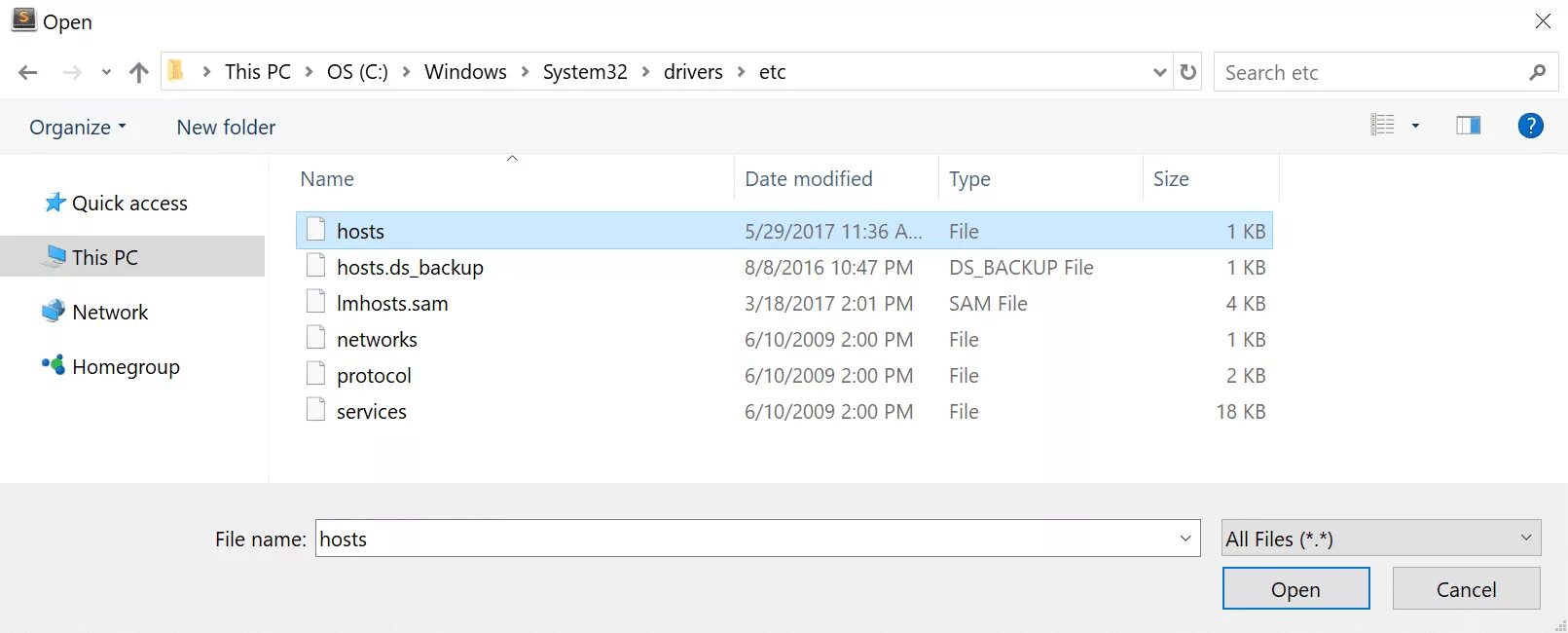Open the Help question mark icon

pyautogui.click(x=1530, y=126)
